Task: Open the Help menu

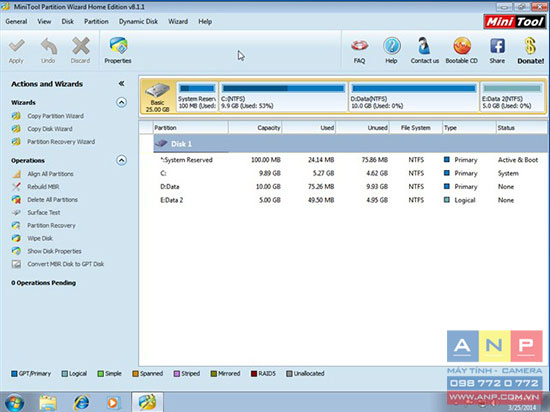Action: [x=205, y=21]
